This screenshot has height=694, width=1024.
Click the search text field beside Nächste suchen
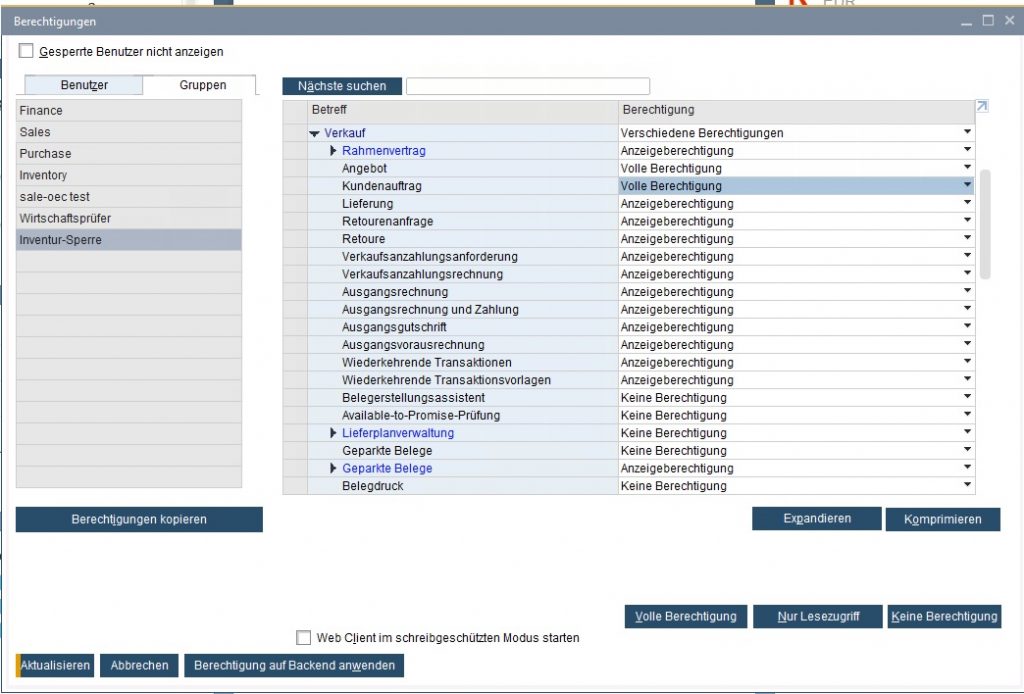tap(527, 87)
